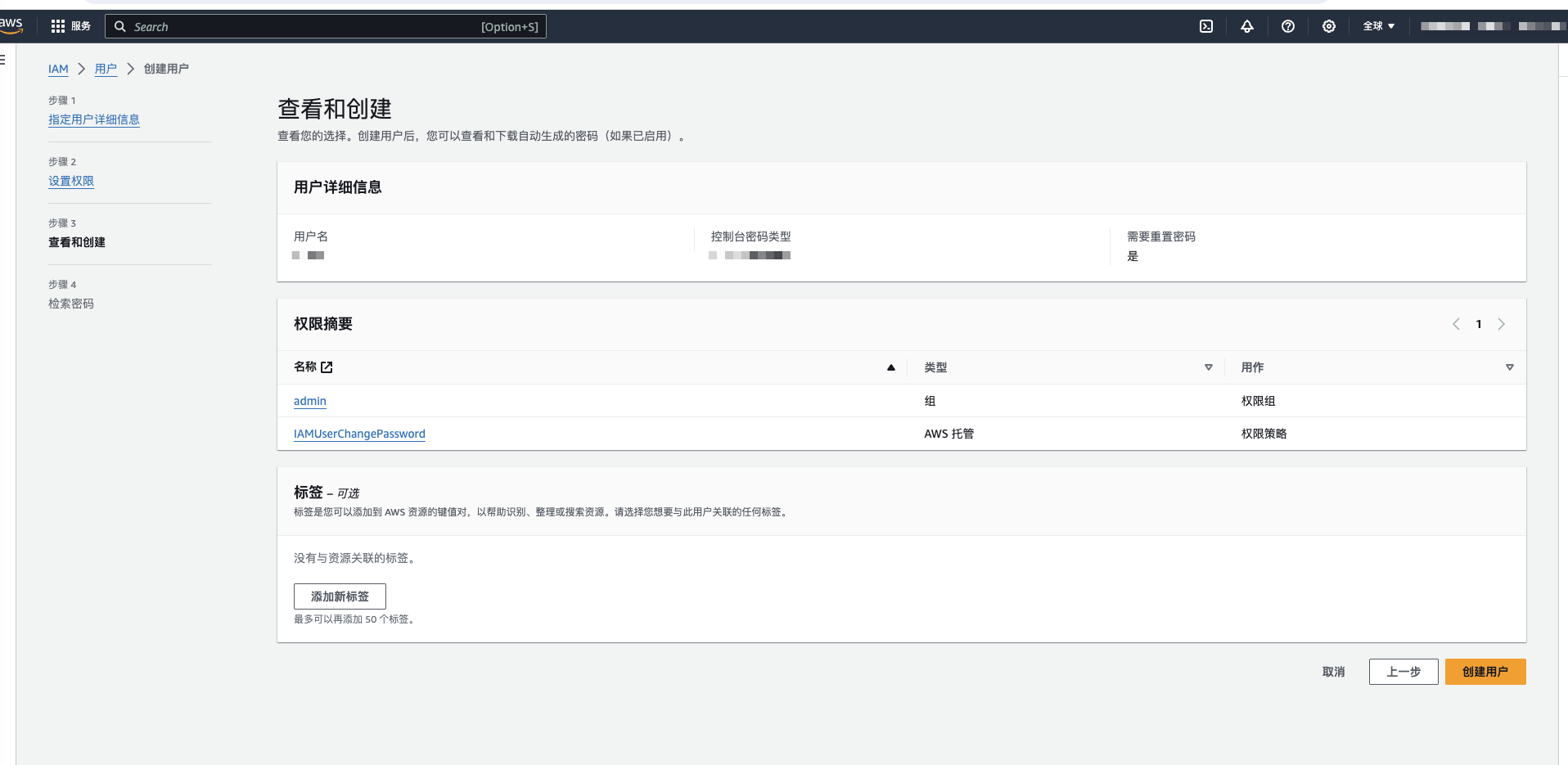This screenshot has width=1568, height=765.
Task: Click the 没有与资源关联的标签 text
Action: click(x=354, y=558)
